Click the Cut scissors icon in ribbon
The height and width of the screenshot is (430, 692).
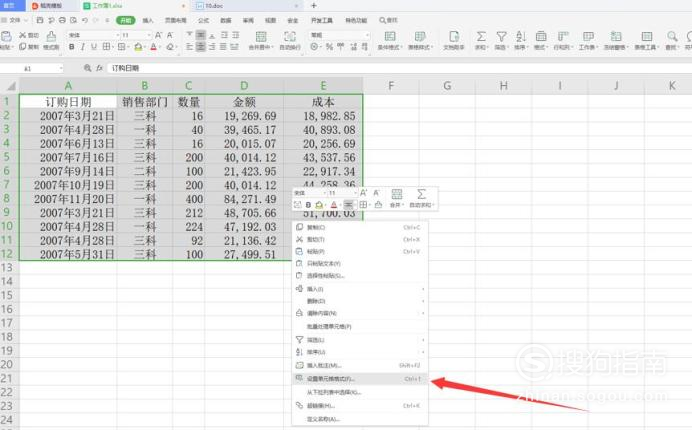click(23, 35)
